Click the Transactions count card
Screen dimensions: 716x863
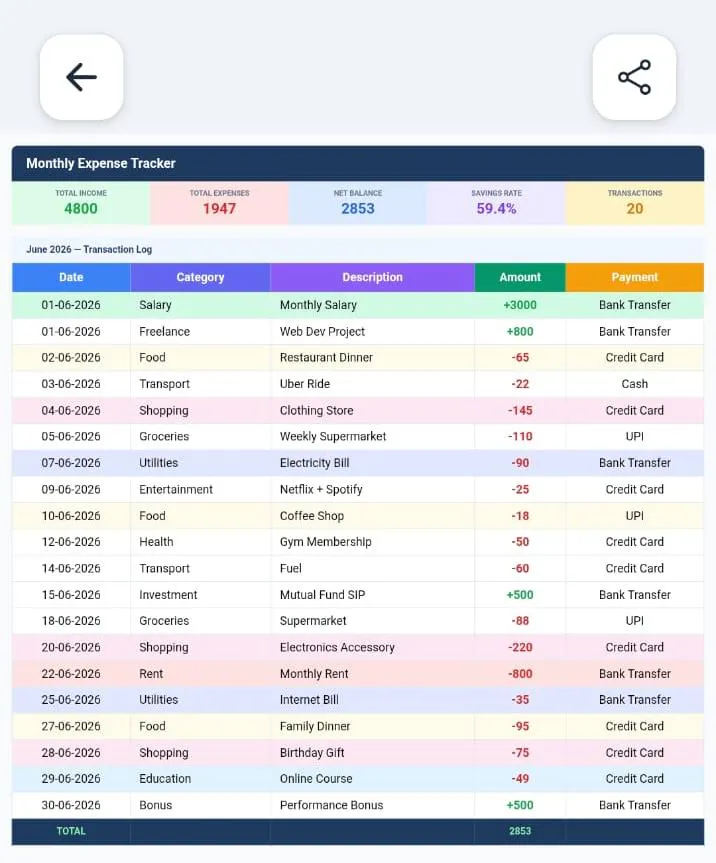pyautogui.click(x=635, y=203)
